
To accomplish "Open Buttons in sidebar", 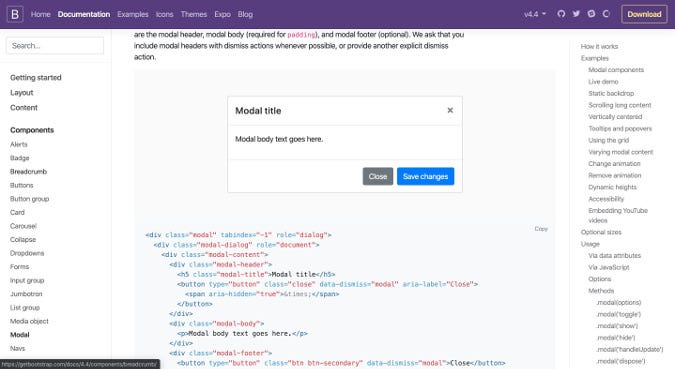I will [x=22, y=185].
